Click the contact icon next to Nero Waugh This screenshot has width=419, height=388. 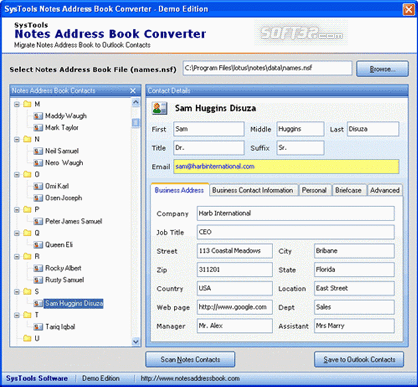click(x=38, y=163)
